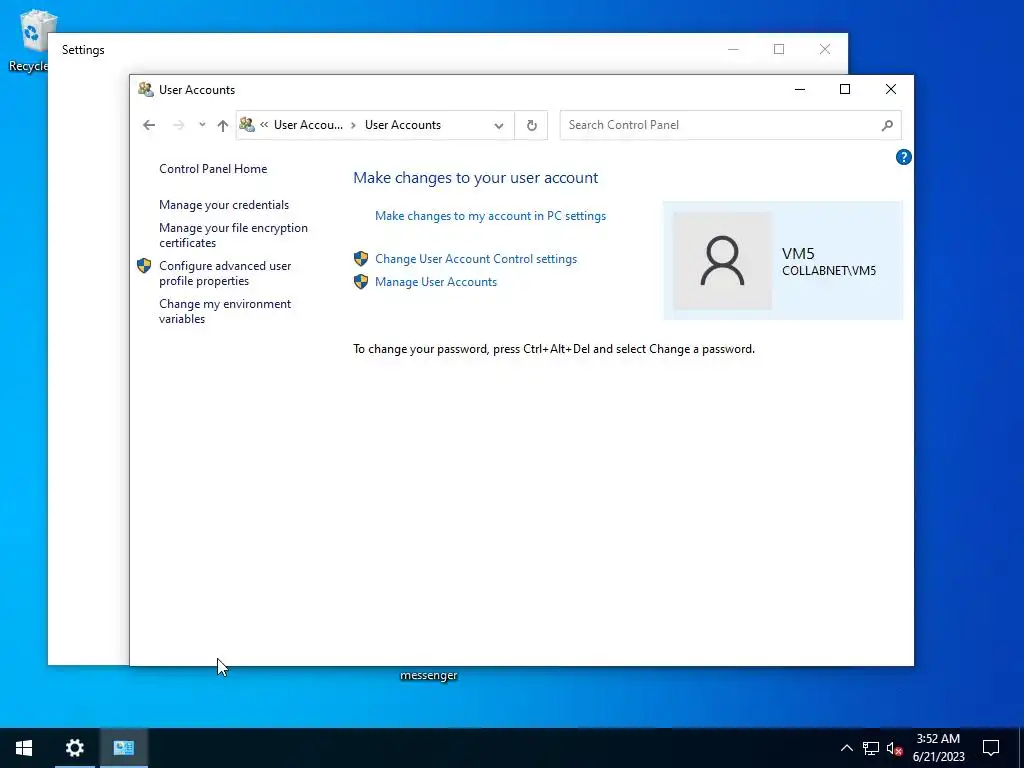
Task: Open Control Panel Home
Action: (213, 168)
